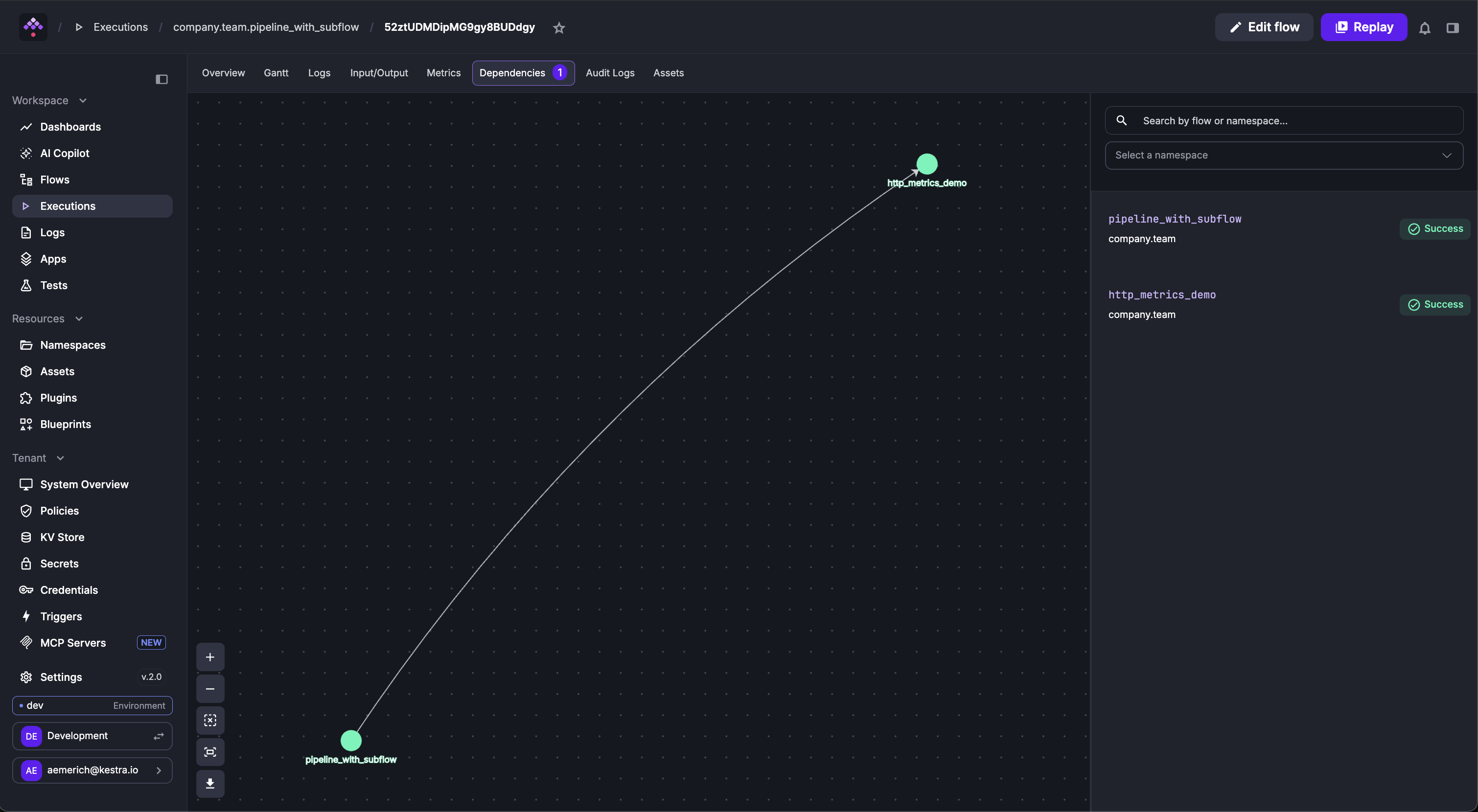Image resolution: width=1478 pixels, height=812 pixels.
Task: Go to Flows
Action: 92,180
